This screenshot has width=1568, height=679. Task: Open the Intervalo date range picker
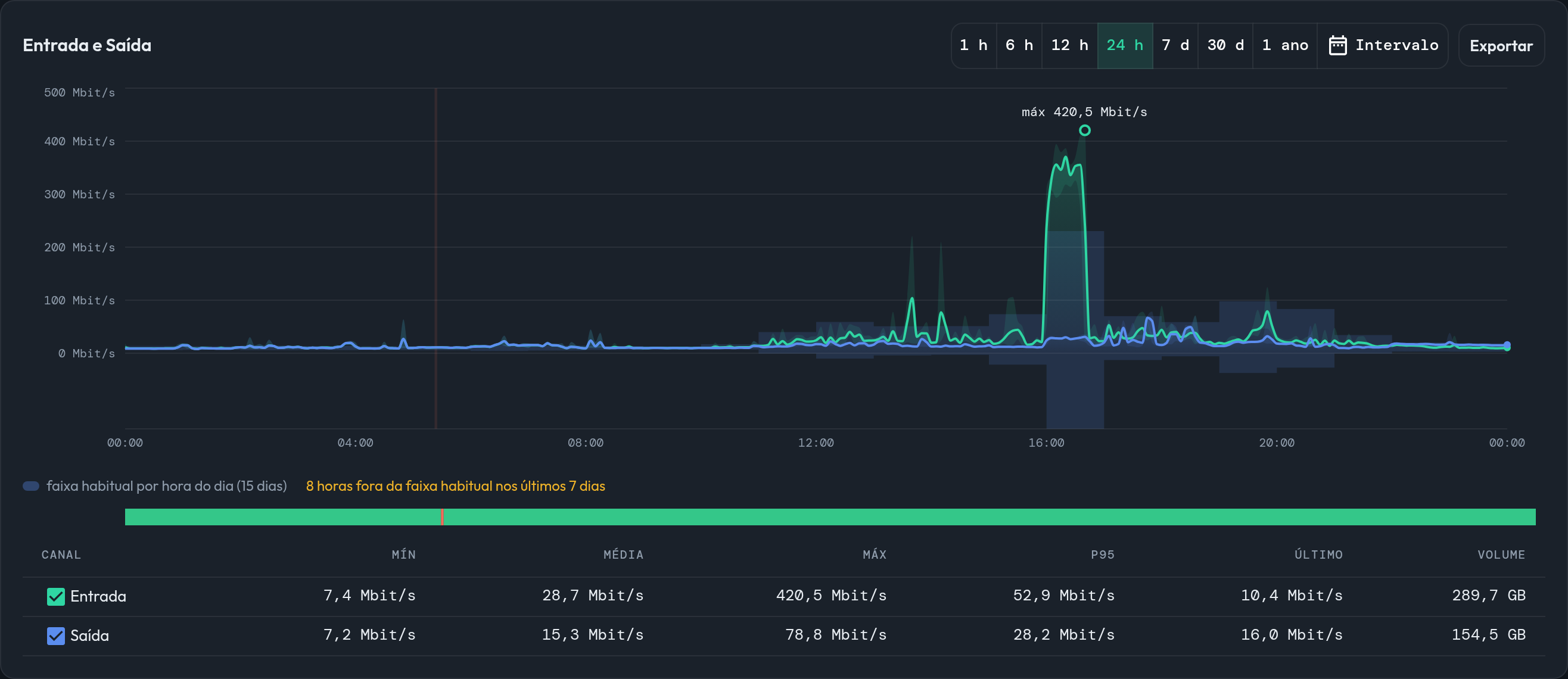click(1382, 46)
